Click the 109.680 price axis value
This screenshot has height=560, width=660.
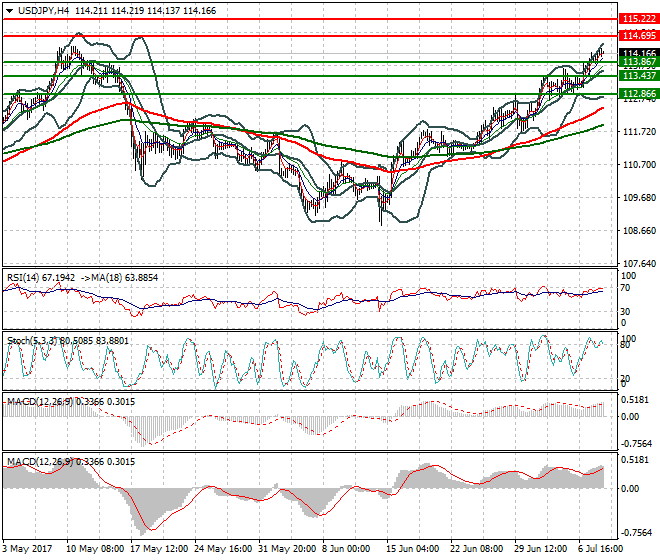coord(639,197)
